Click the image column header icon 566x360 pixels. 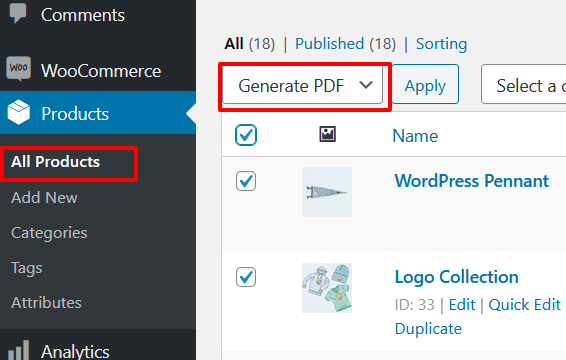327,134
